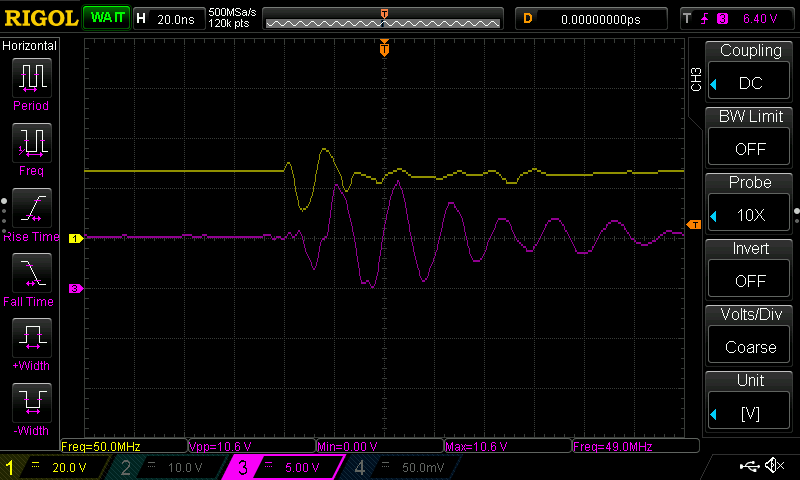800x480 pixels.
Task: Click the Max=10.6 V measurement readout
Action: click(x=508, y=446)
